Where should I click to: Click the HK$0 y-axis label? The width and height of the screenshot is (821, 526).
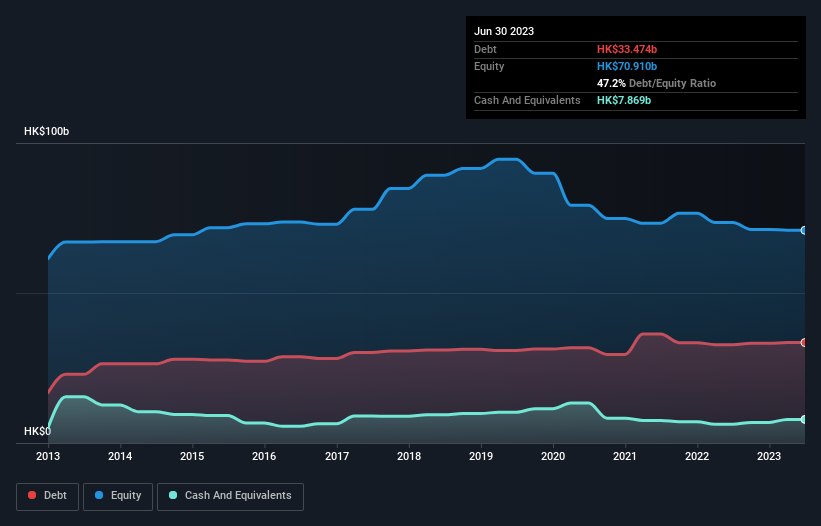point(38,431)
